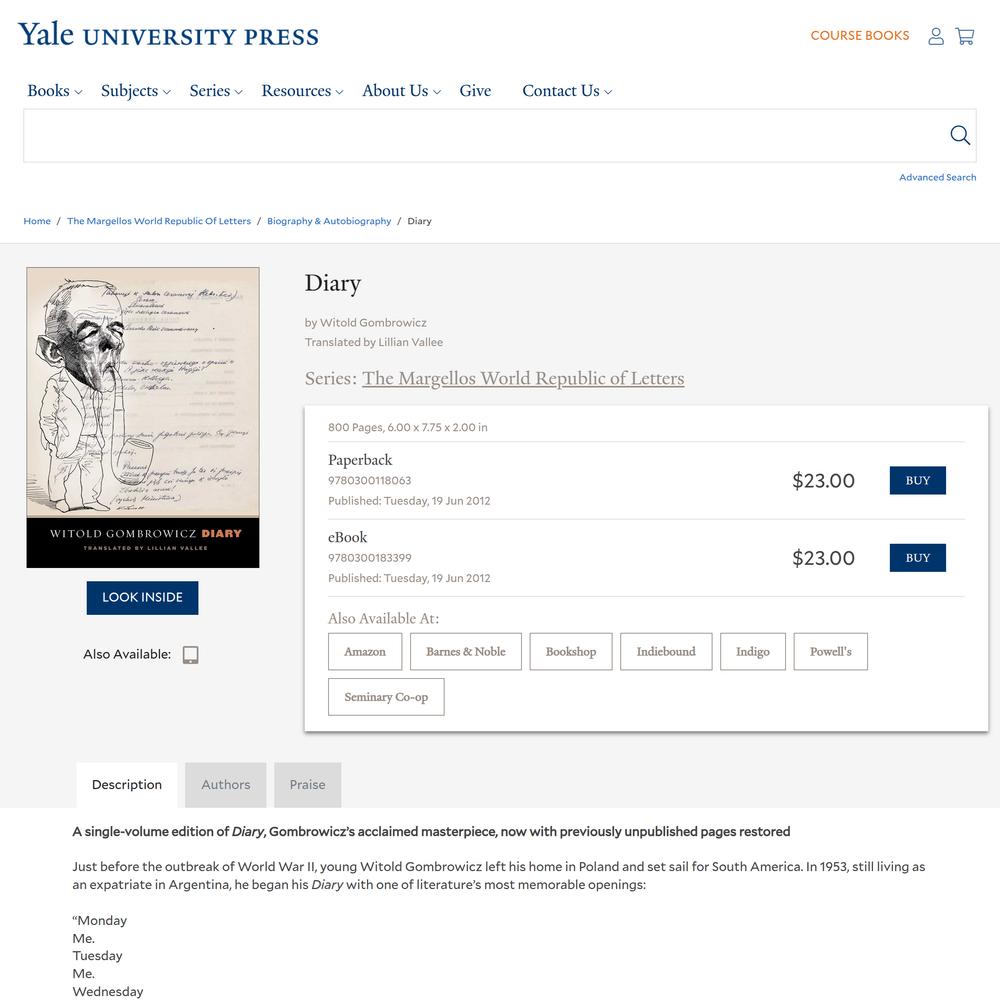Expand the Books dropdown menu

tap(55, 91)
